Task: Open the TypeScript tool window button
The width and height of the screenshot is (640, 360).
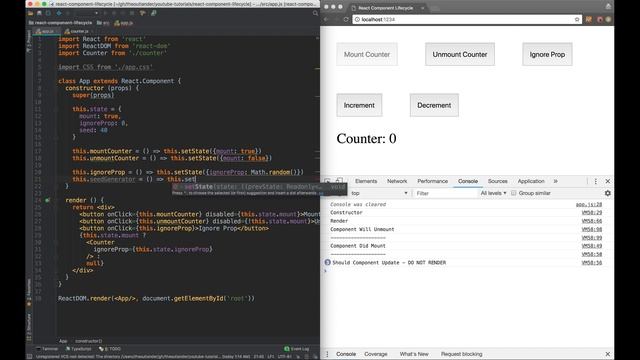Action: click(x=78, y=349)
